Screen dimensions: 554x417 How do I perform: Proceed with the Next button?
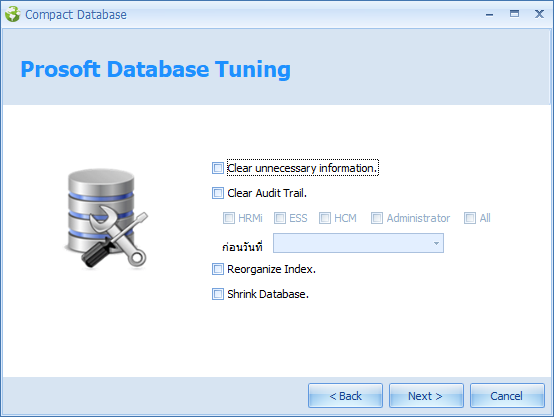[426, 396]
